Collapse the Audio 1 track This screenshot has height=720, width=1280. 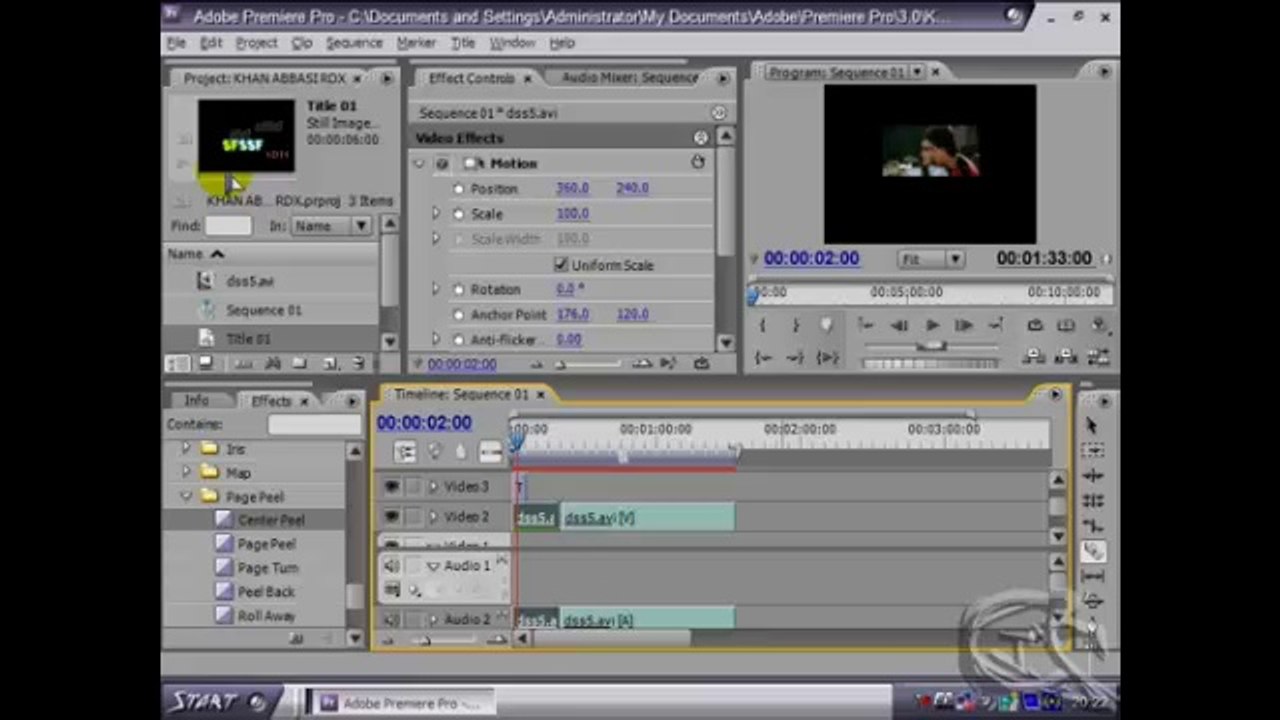(433, 566)
